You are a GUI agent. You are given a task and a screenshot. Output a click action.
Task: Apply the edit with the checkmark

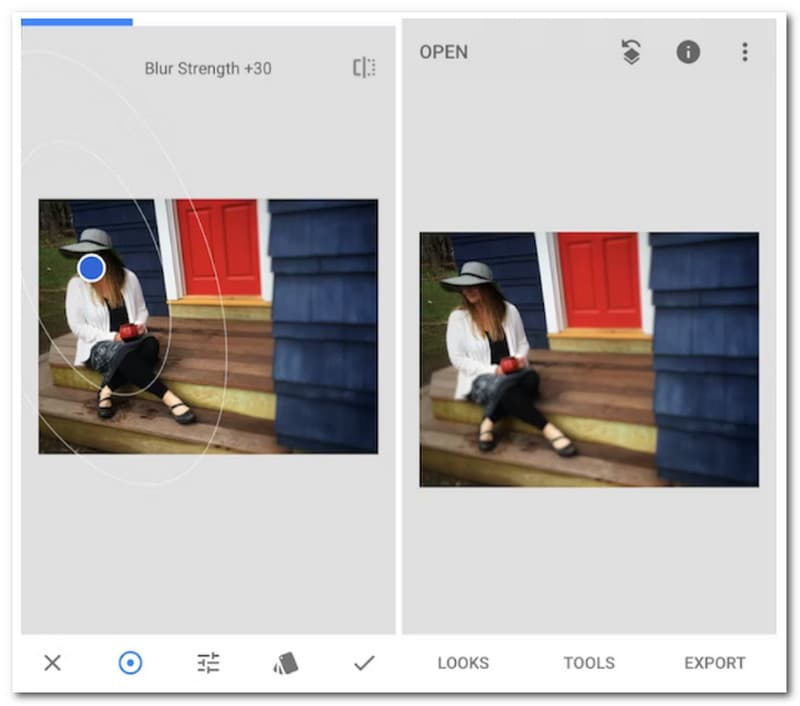click(364, 663)
